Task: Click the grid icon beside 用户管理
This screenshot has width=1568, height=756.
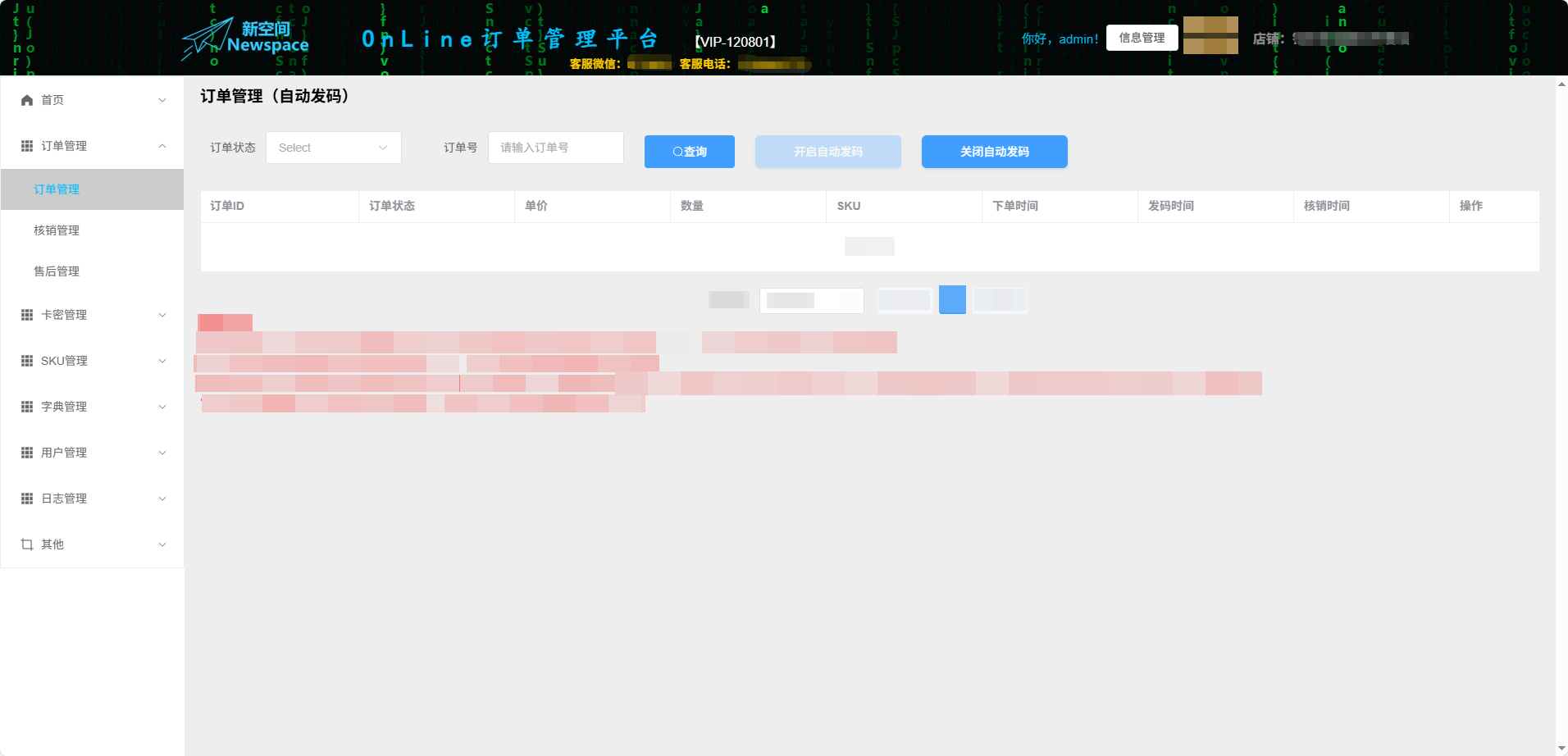Action: tap(25, 452)
